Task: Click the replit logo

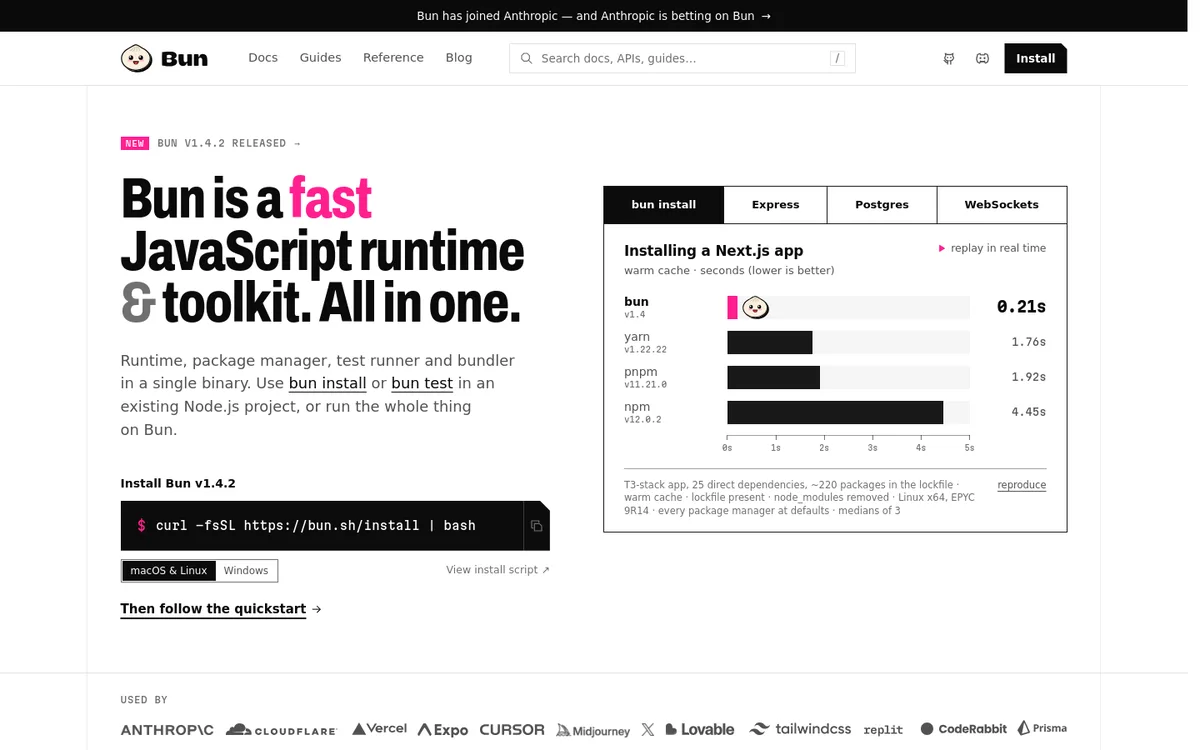Action: (x=883, y=730)
